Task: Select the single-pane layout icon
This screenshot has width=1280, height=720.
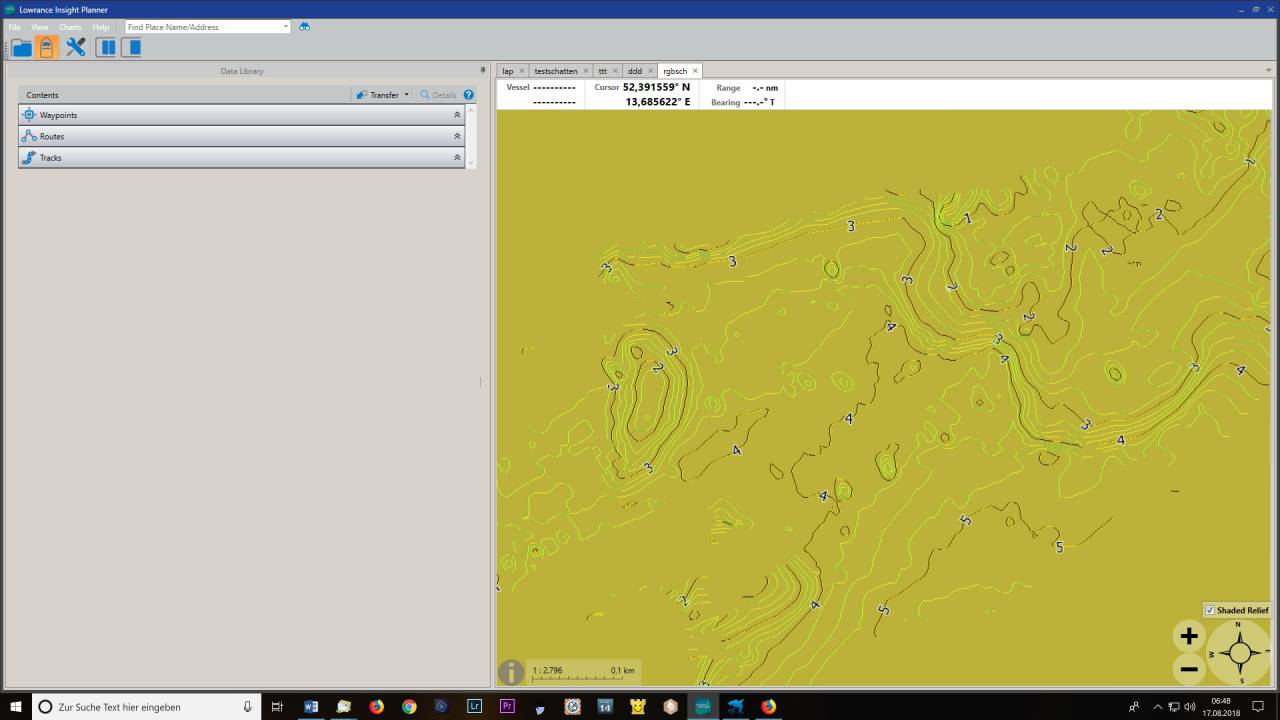Action: [x=131, y=47]
